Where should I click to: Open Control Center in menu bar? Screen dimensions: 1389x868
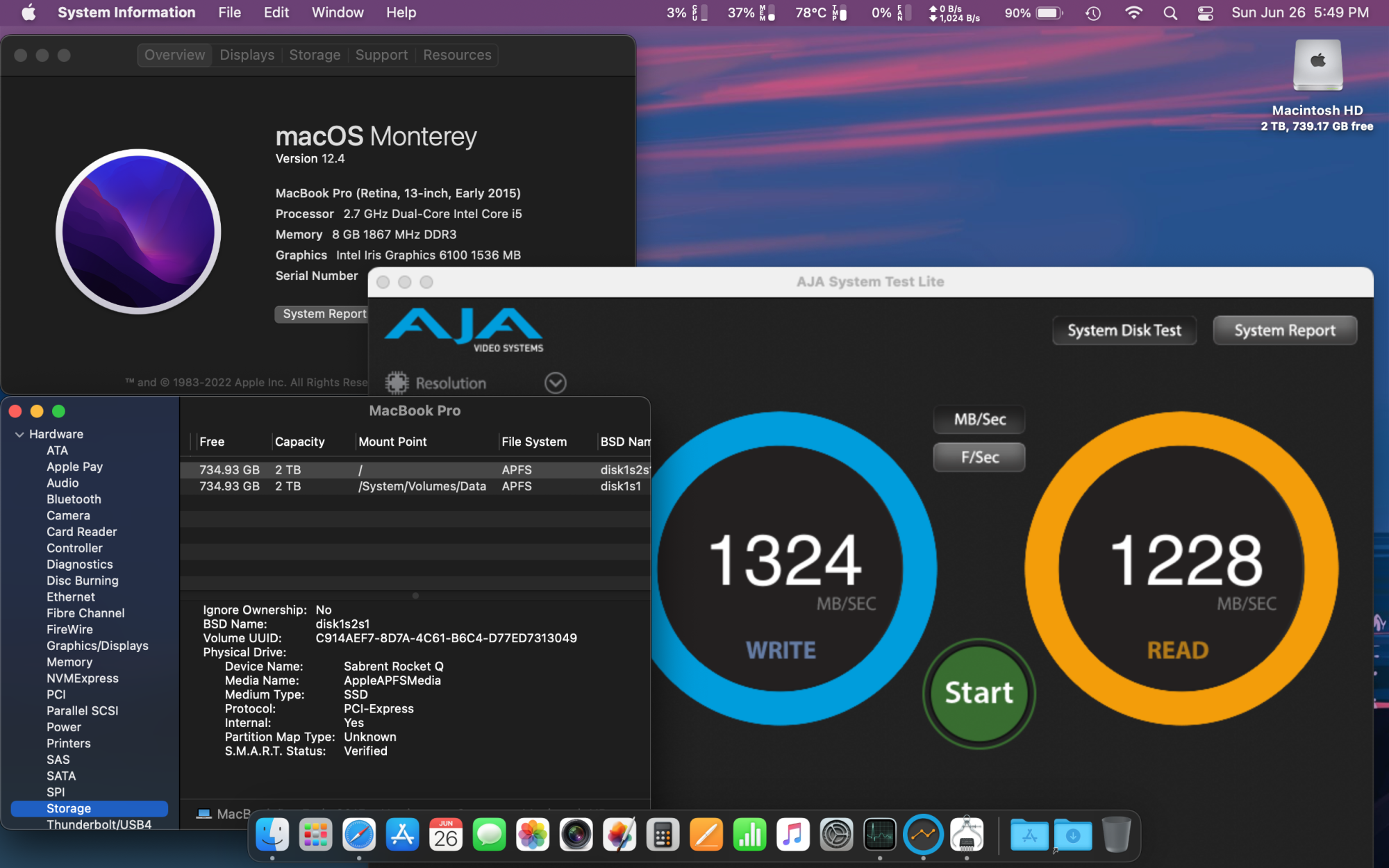[1206, 13]
